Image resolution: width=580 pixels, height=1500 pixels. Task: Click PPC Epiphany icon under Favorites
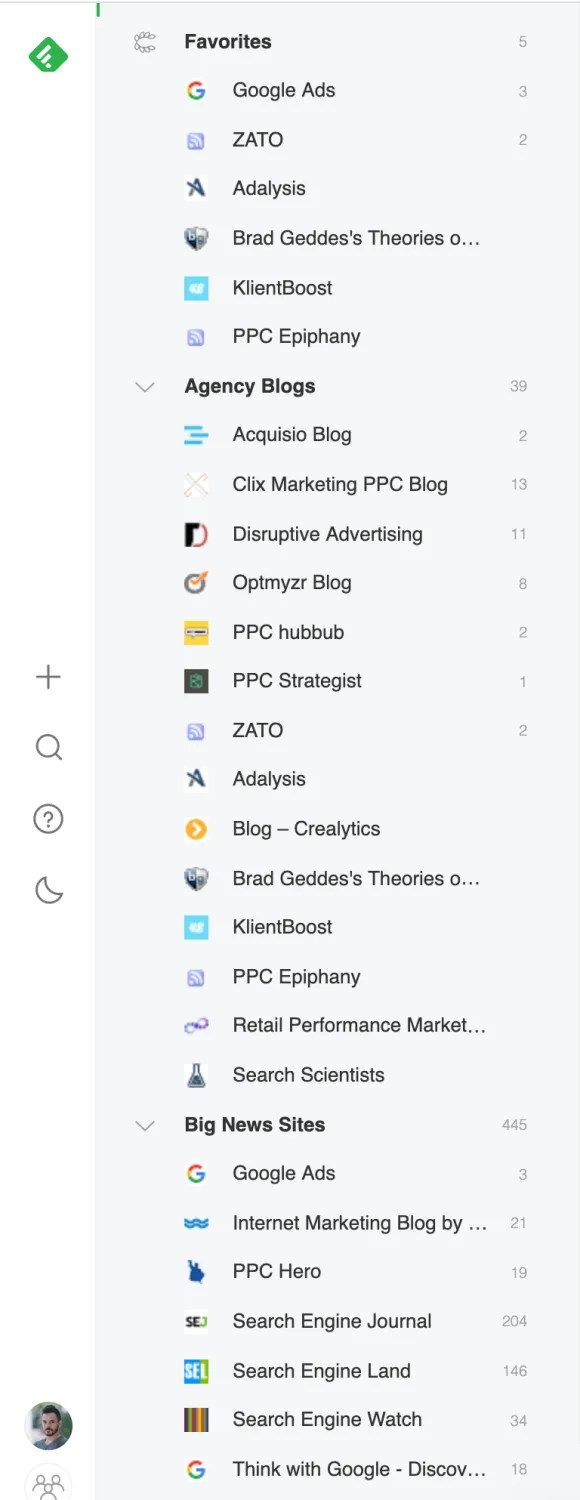(196, 337)
